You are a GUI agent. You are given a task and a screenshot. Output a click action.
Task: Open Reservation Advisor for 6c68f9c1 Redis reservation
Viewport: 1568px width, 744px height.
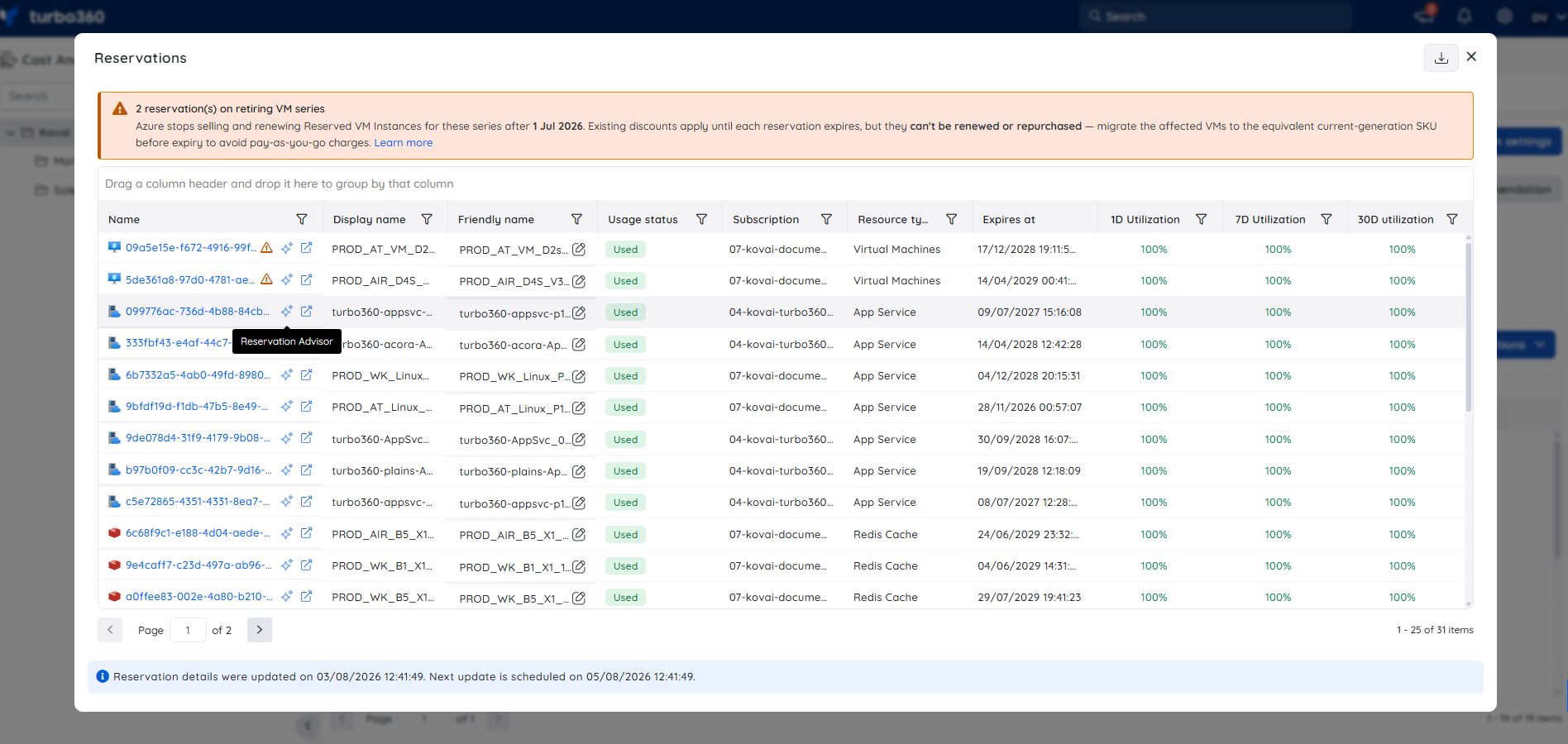point(287,533)
